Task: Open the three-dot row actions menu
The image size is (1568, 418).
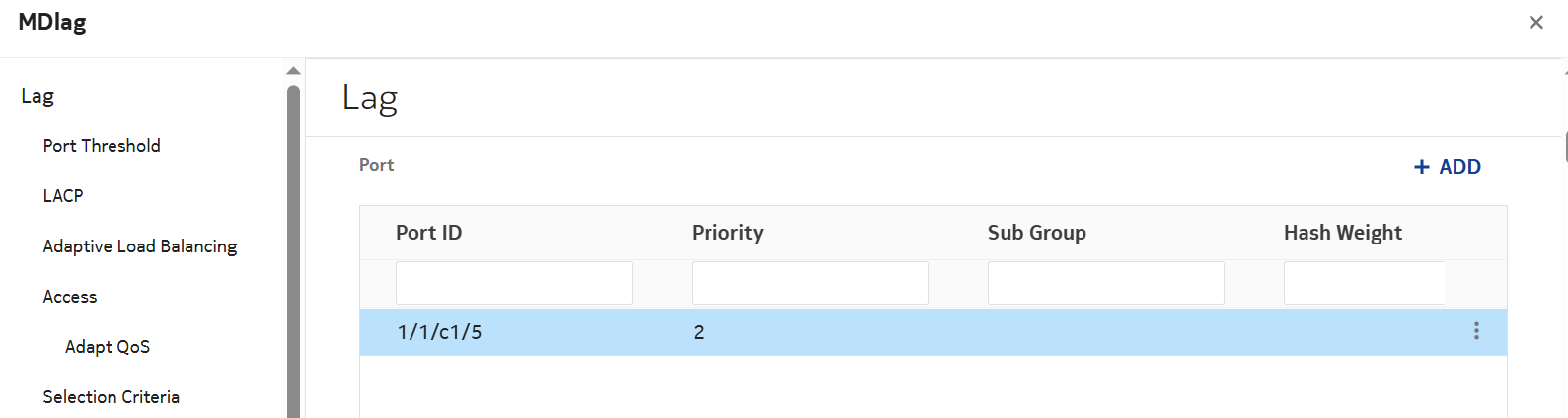Action: [1476, 331]
